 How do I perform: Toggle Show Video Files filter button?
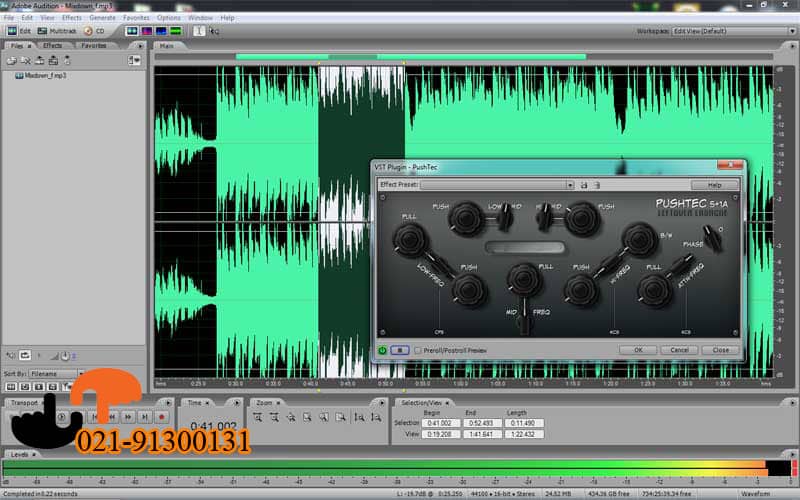click(x=38, y=387)
